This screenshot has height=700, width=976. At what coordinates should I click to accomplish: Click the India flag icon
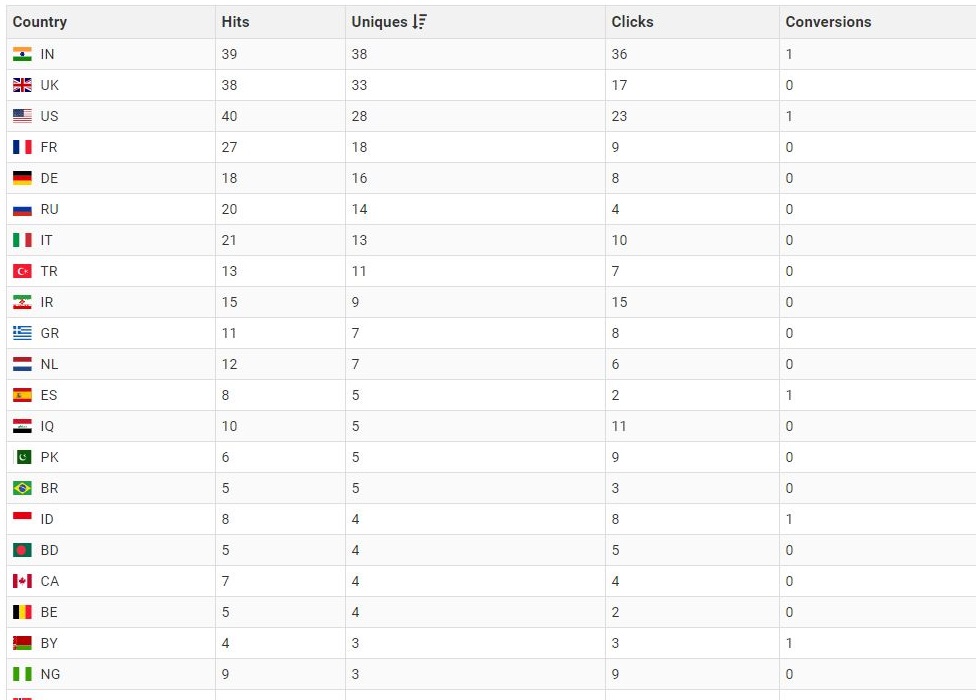22,54
